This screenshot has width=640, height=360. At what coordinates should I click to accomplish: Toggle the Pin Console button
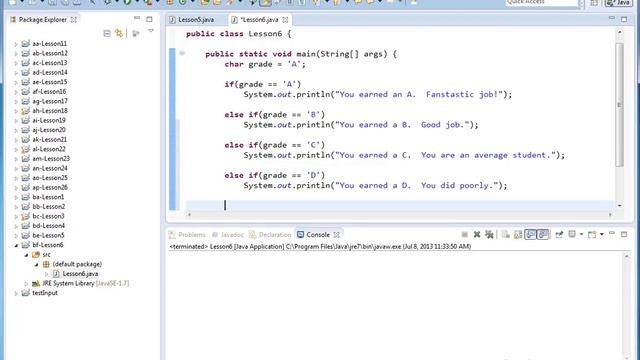pyautogui.click(x=559, y=234)
